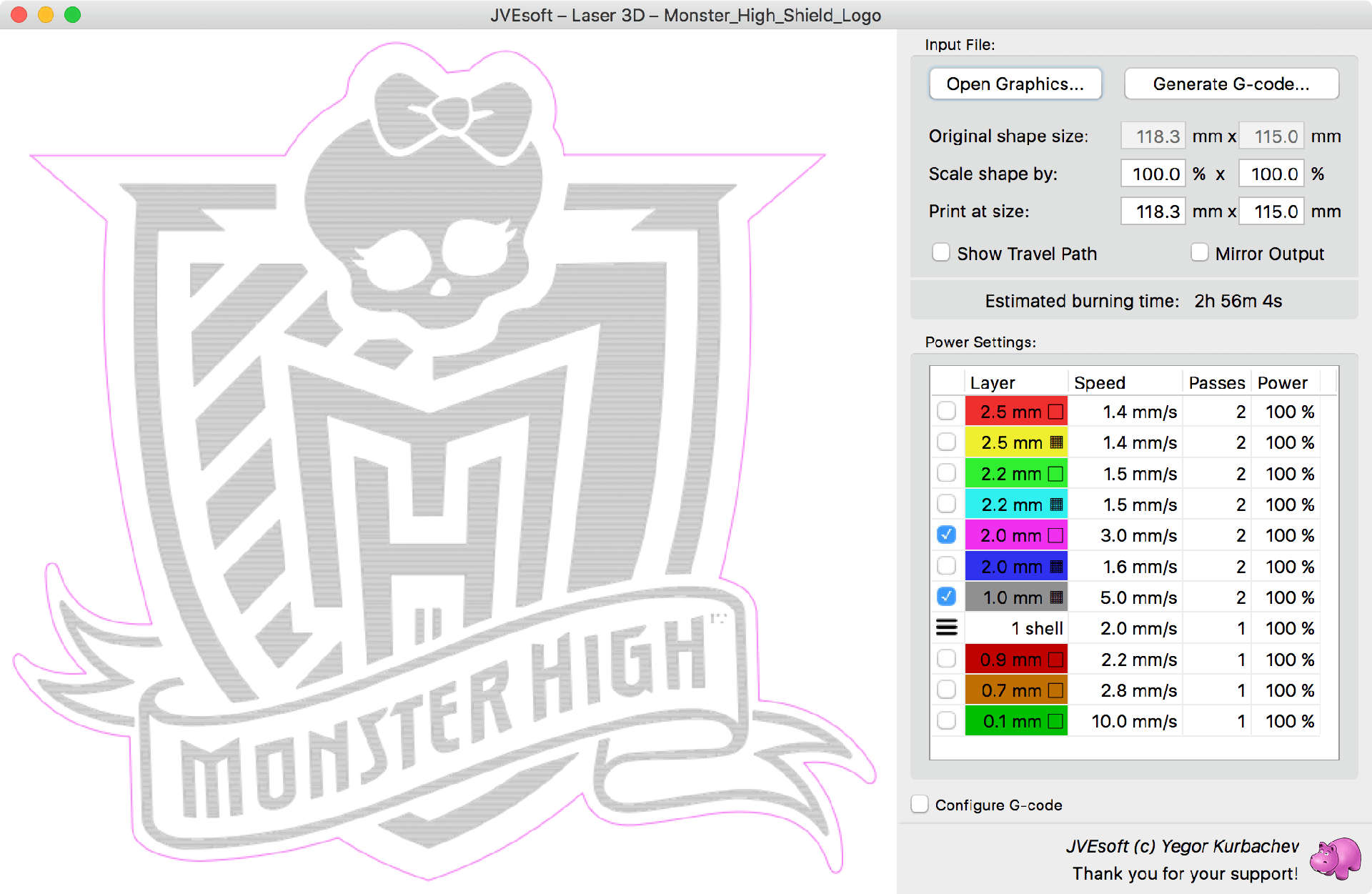Click the print width 118.3 field
Image resolution: width=1372 pixels, height=894 pixels.
click(x=1153, y=212)
